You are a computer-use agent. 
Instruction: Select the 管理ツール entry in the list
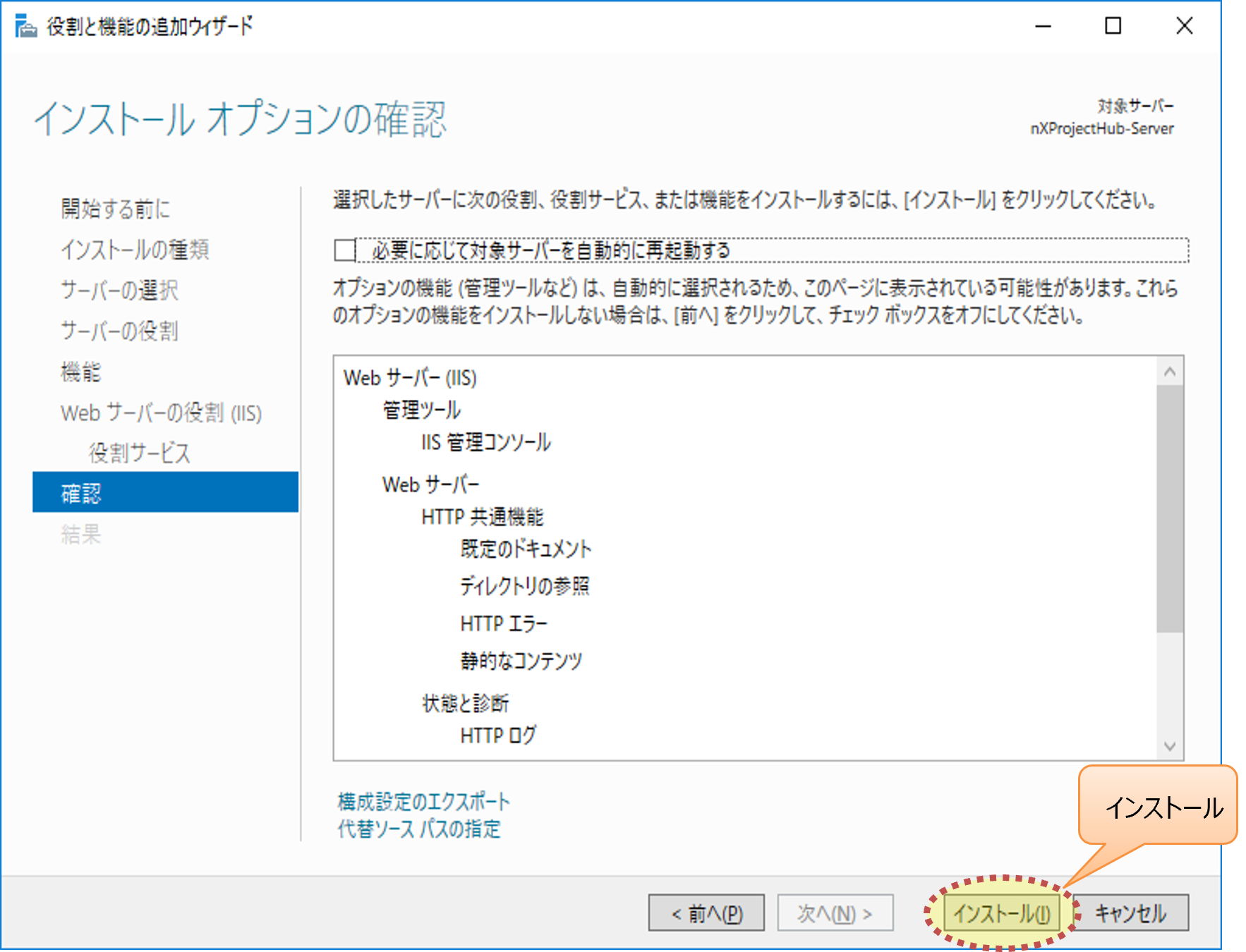422,410
